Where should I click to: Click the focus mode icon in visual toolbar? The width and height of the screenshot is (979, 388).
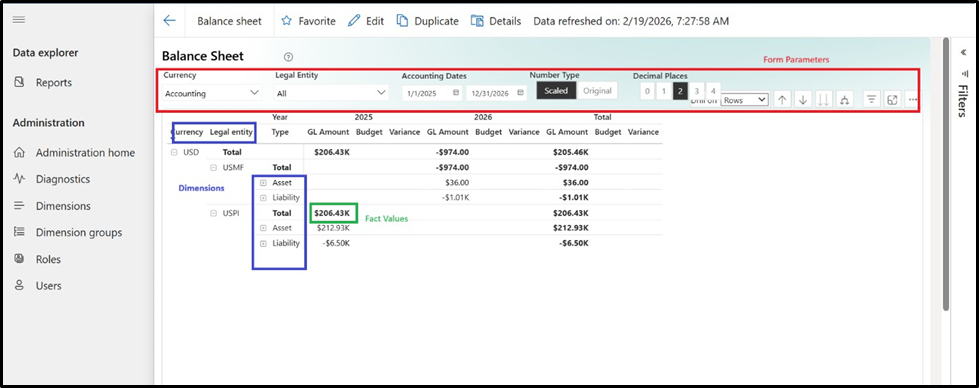click(892, 99)
